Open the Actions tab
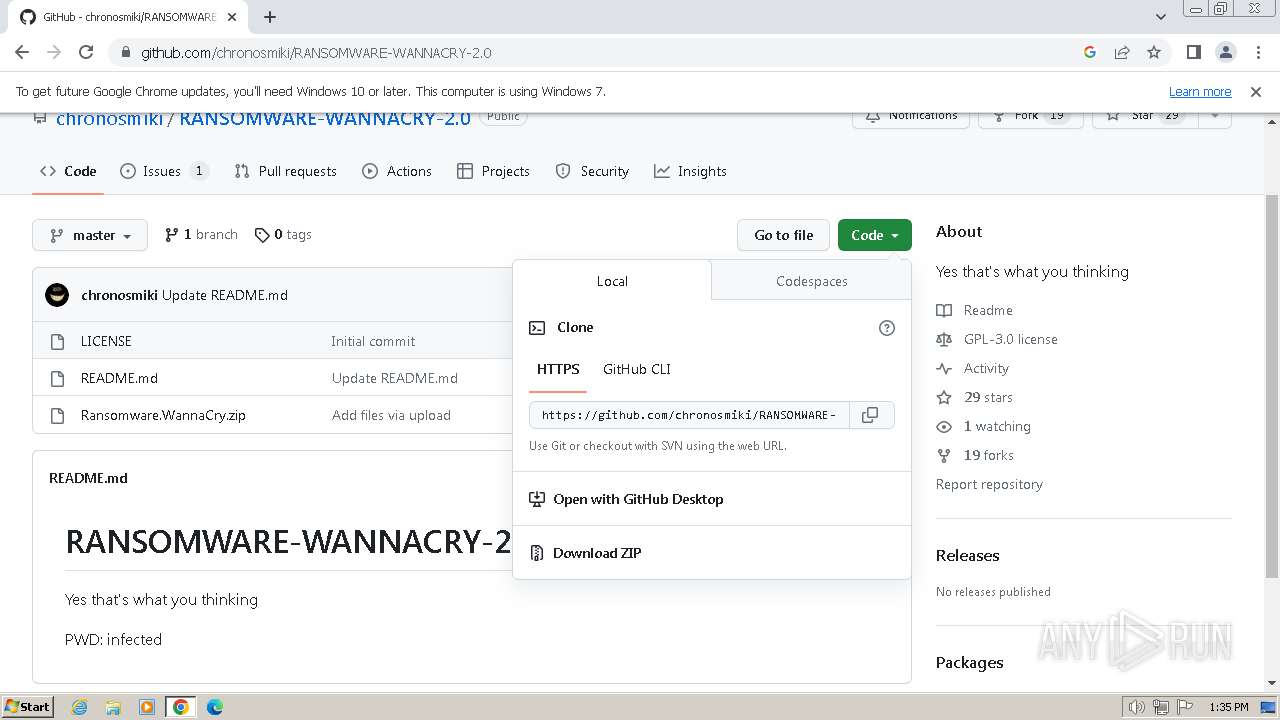This screenshot has height=720, width=1280. point(397,171)
